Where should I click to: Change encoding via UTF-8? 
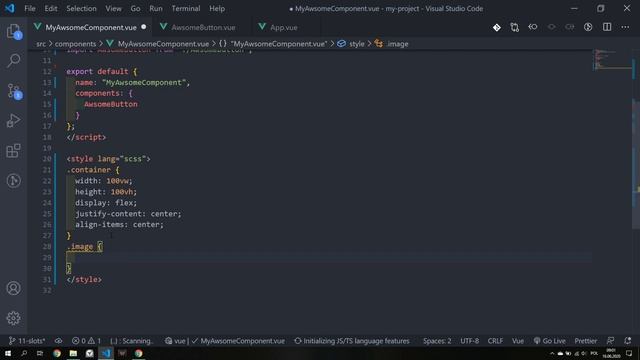pyautogui.click(x=469, y=340)
